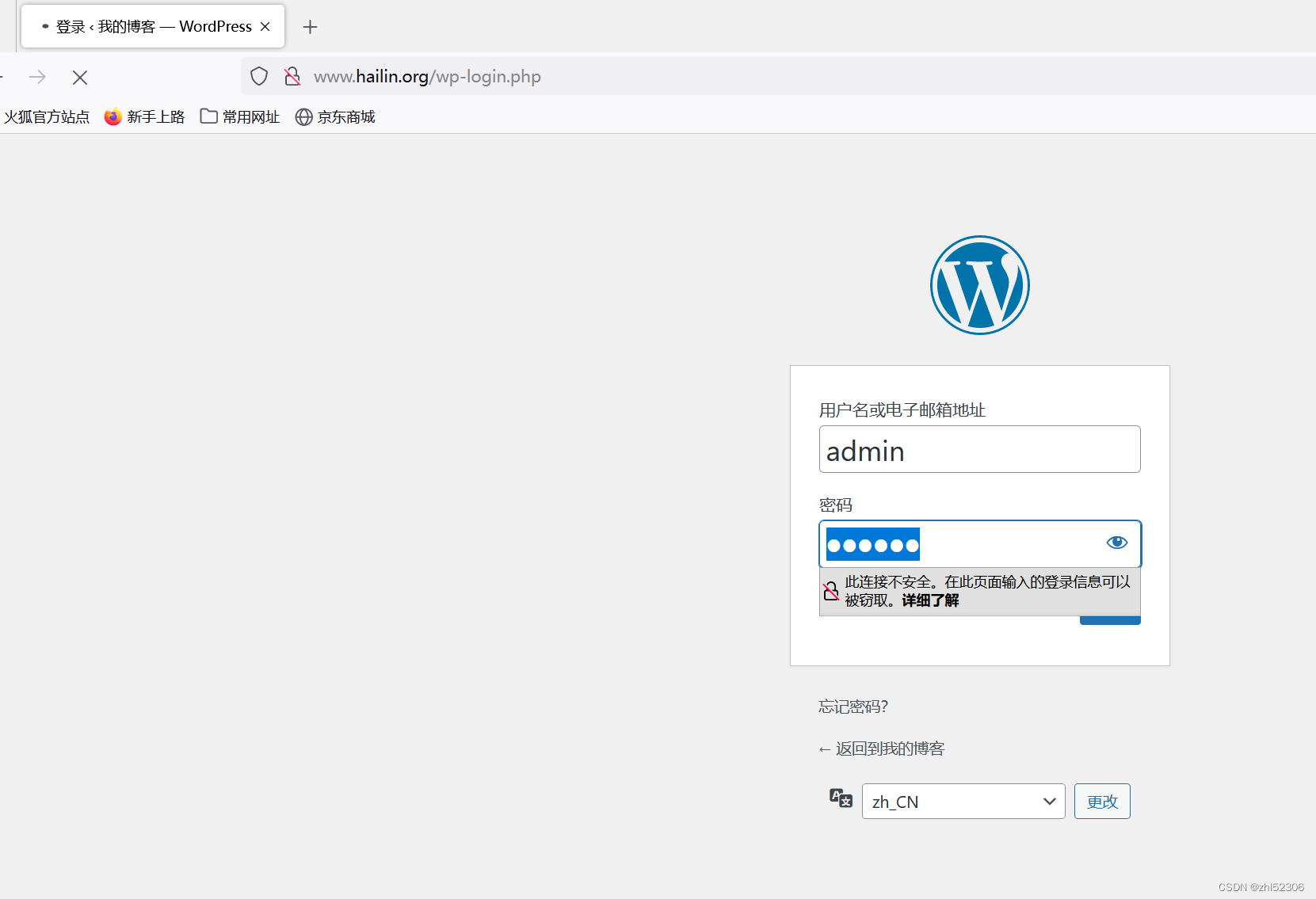Click 详细了解 in the security warning
Viewport: 1316px width, 899px height.
(930, 600)
